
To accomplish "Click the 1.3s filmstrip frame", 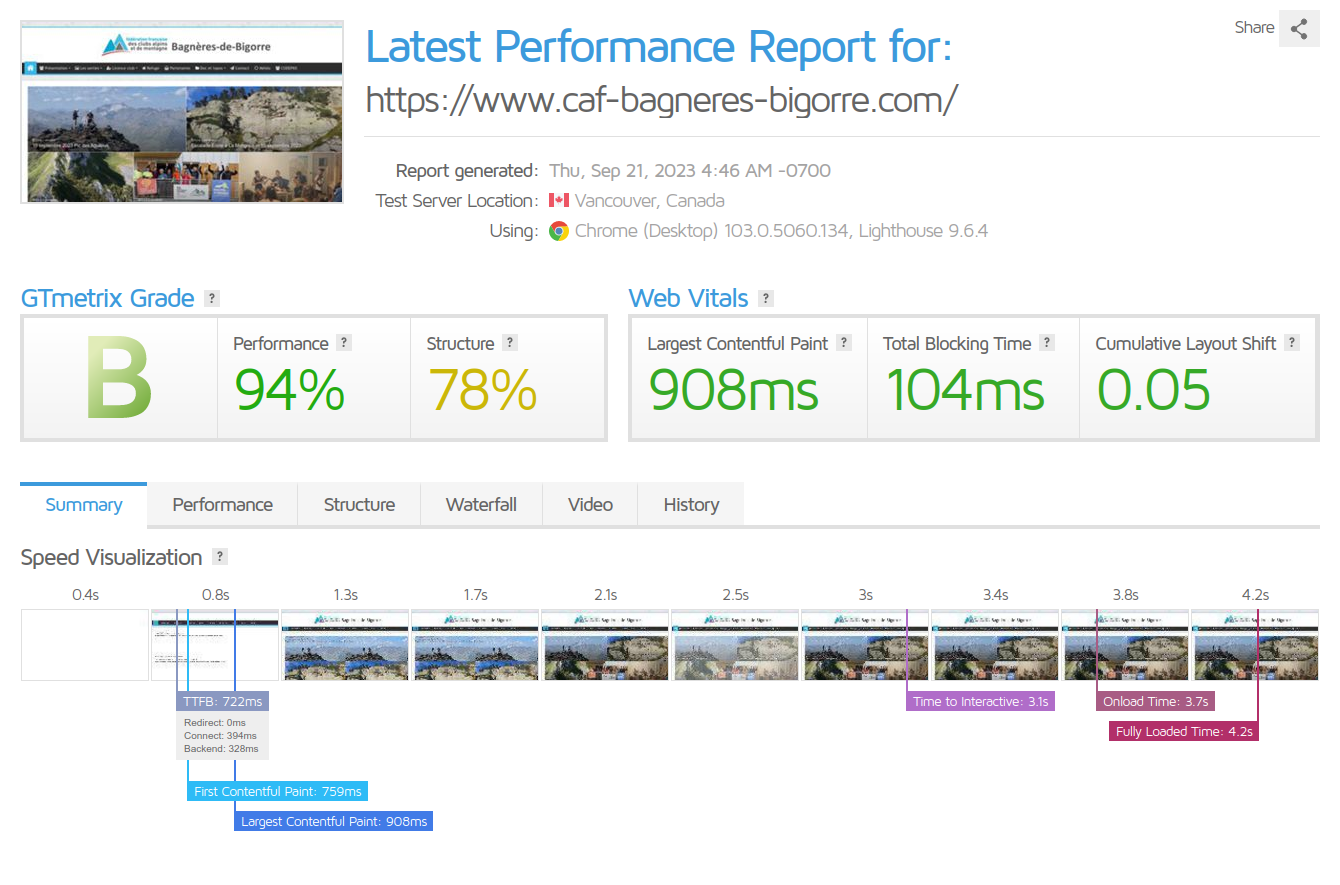I will click(345, 645).
